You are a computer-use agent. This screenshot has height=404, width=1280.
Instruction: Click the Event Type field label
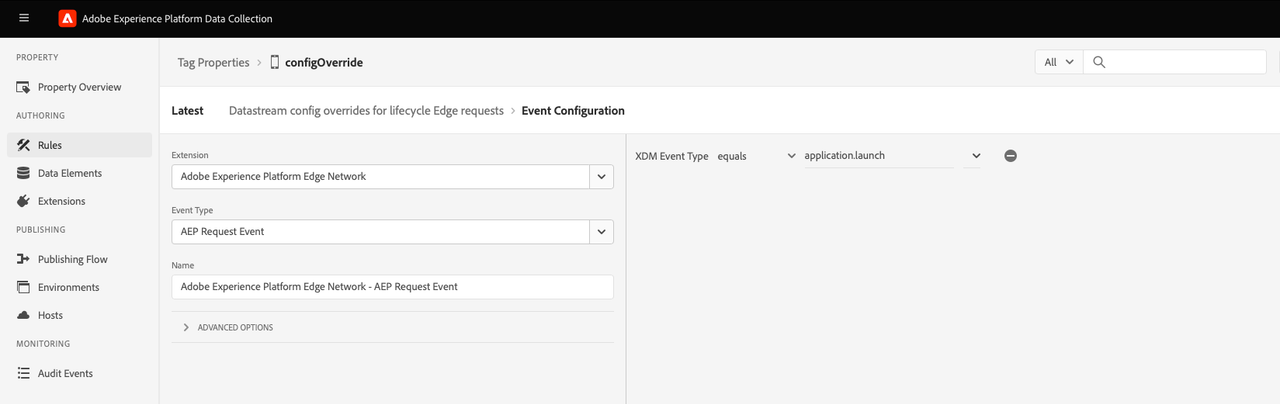coord(192,210)
